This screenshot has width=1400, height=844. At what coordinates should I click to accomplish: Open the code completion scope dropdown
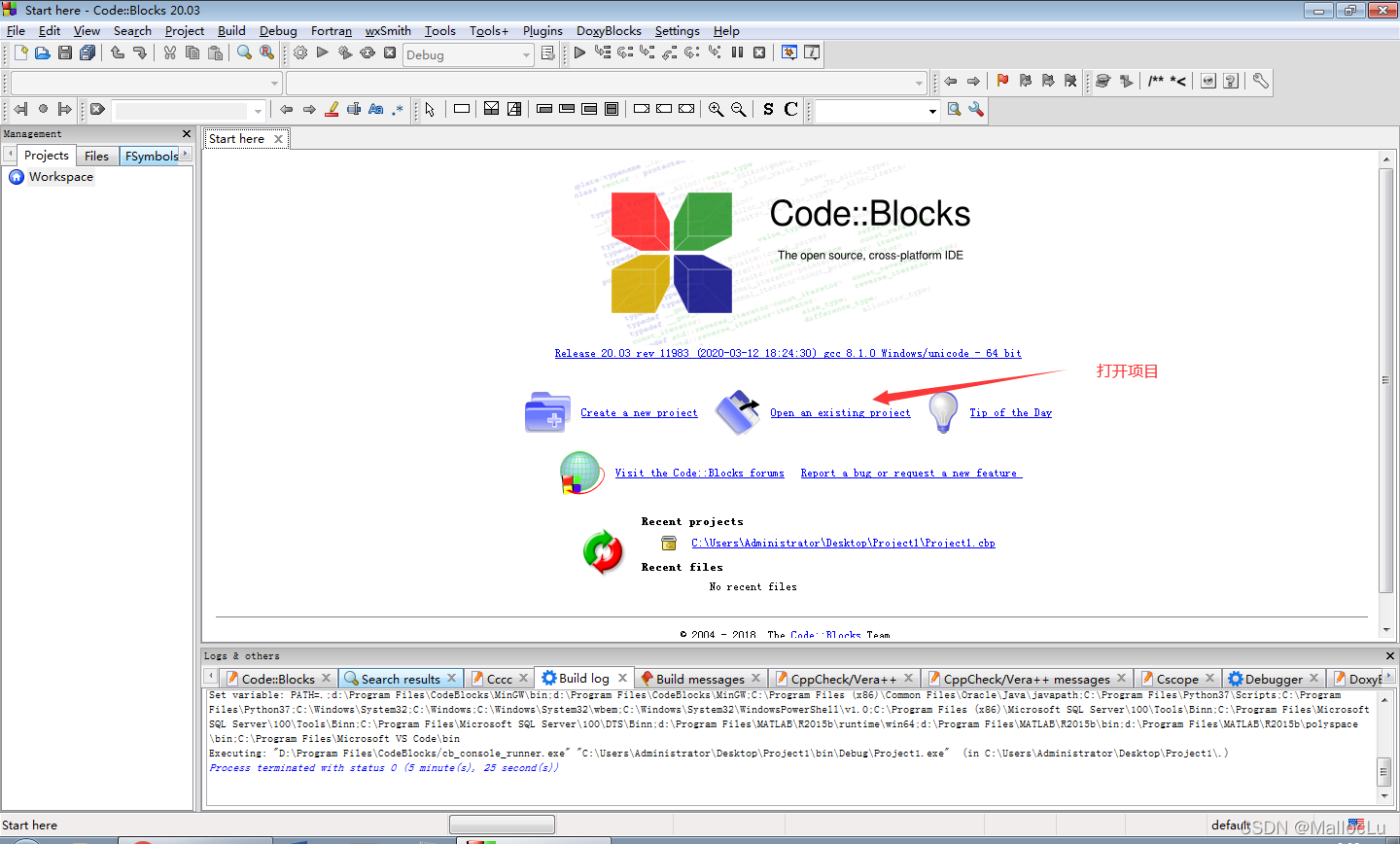(146, 83)
